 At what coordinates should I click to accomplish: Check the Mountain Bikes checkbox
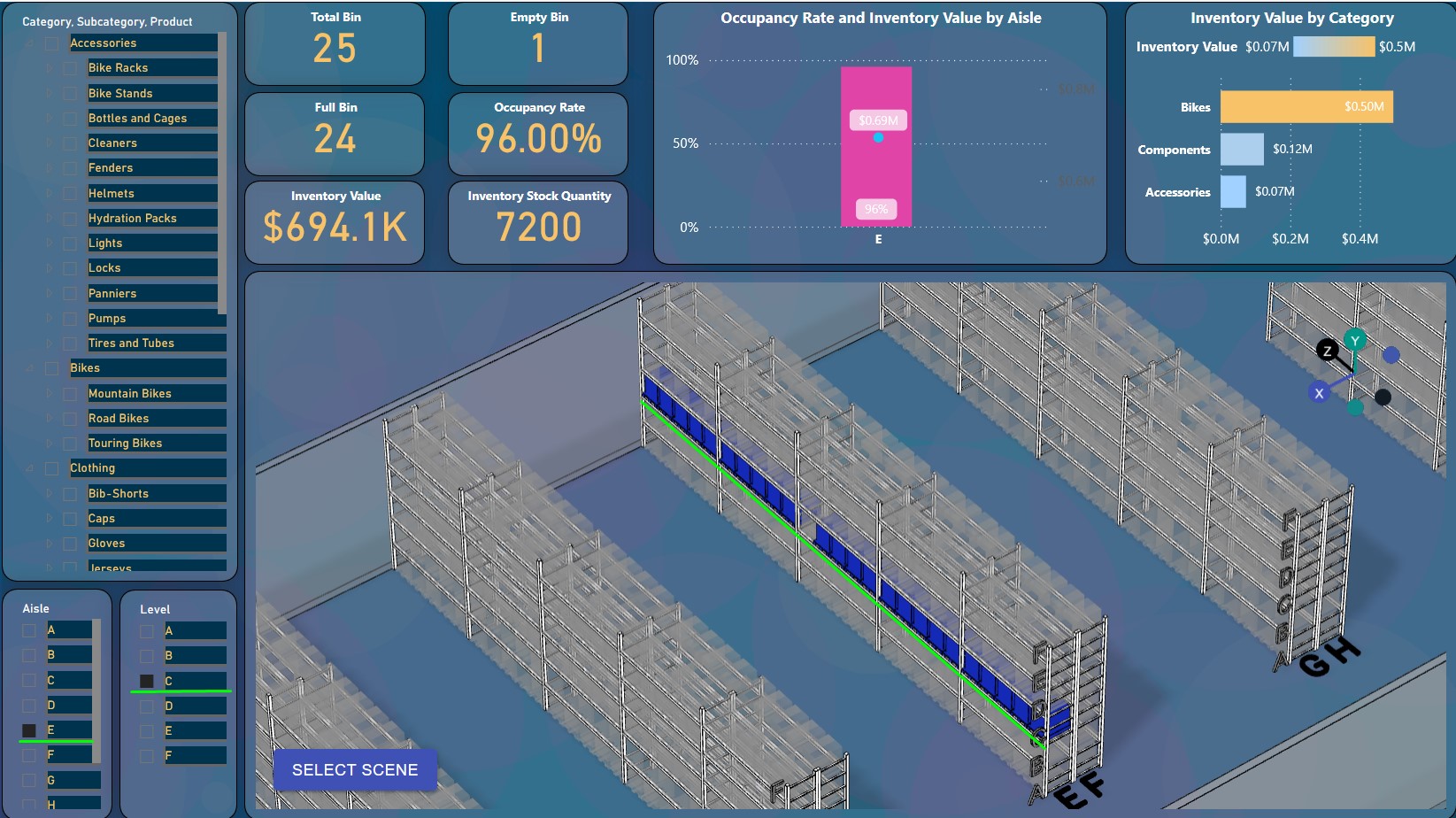tap(69, 392)
